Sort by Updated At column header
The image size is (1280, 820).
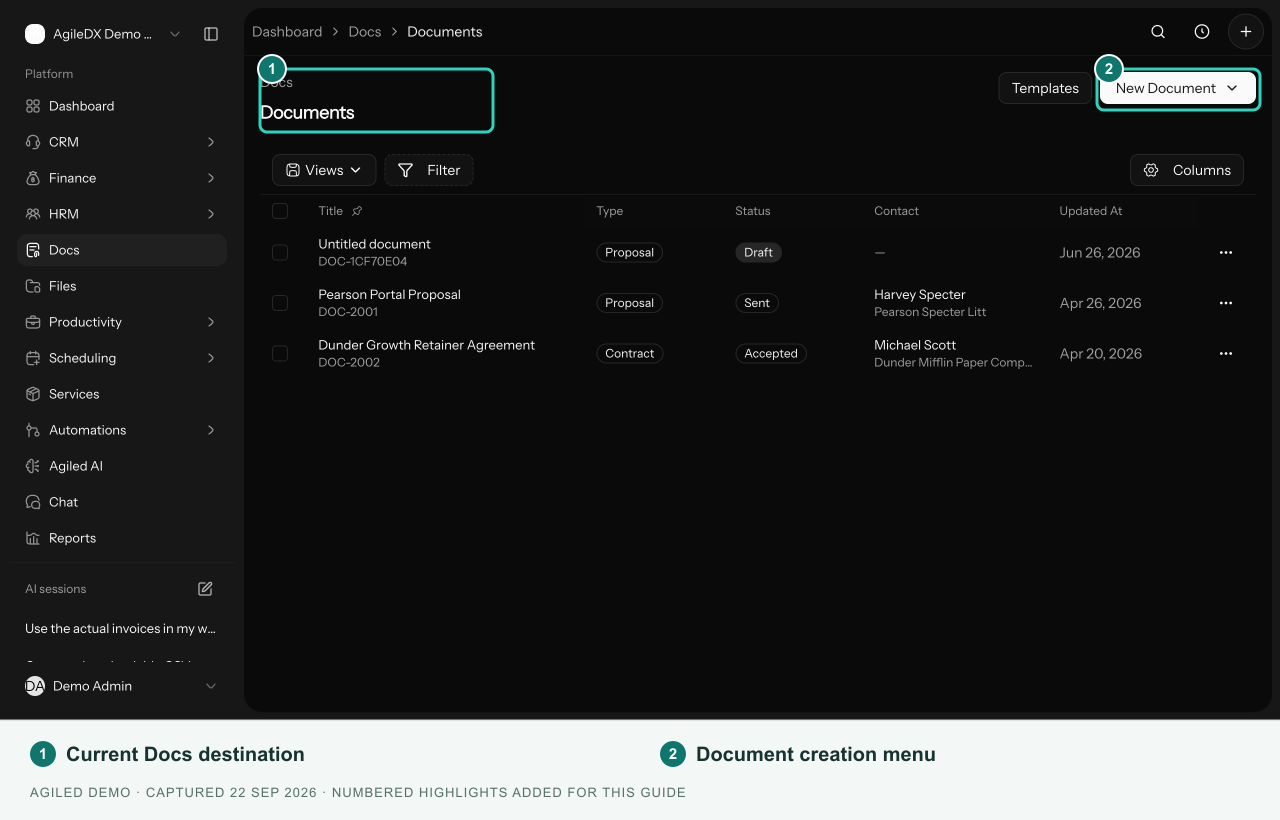point(1090,211)
